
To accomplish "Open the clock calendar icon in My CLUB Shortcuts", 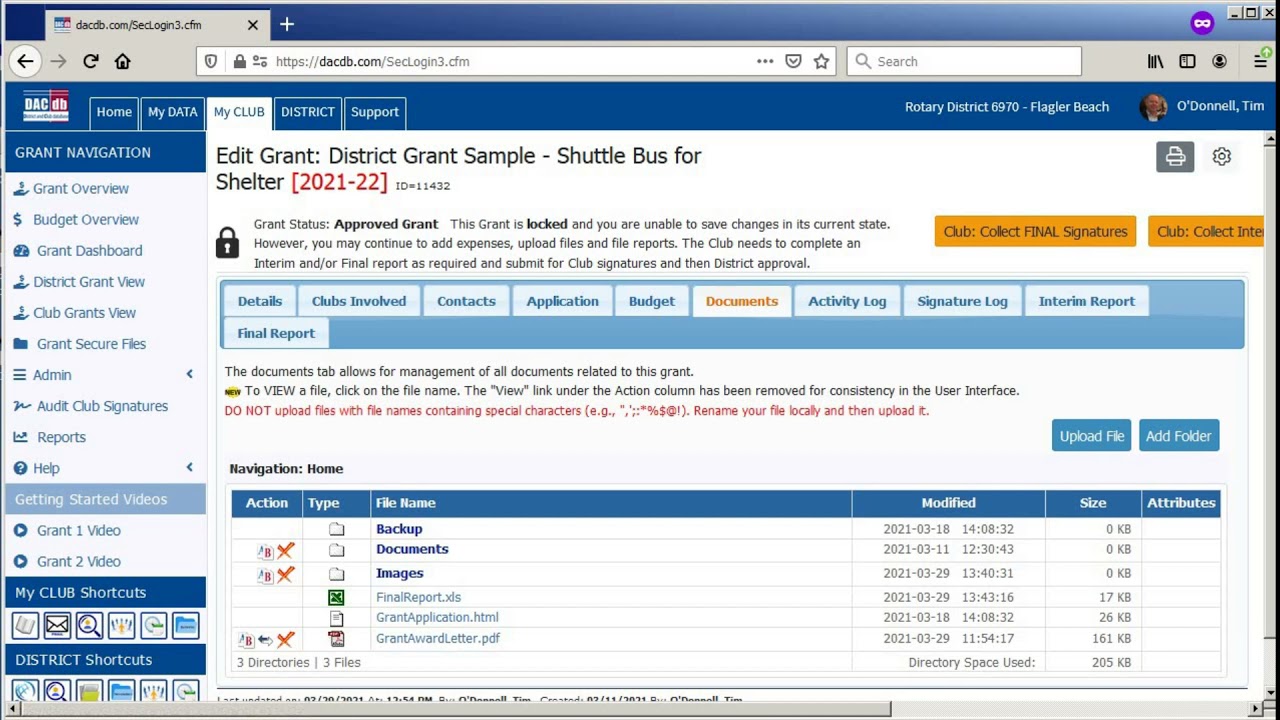I will click(x=153, y=626).
